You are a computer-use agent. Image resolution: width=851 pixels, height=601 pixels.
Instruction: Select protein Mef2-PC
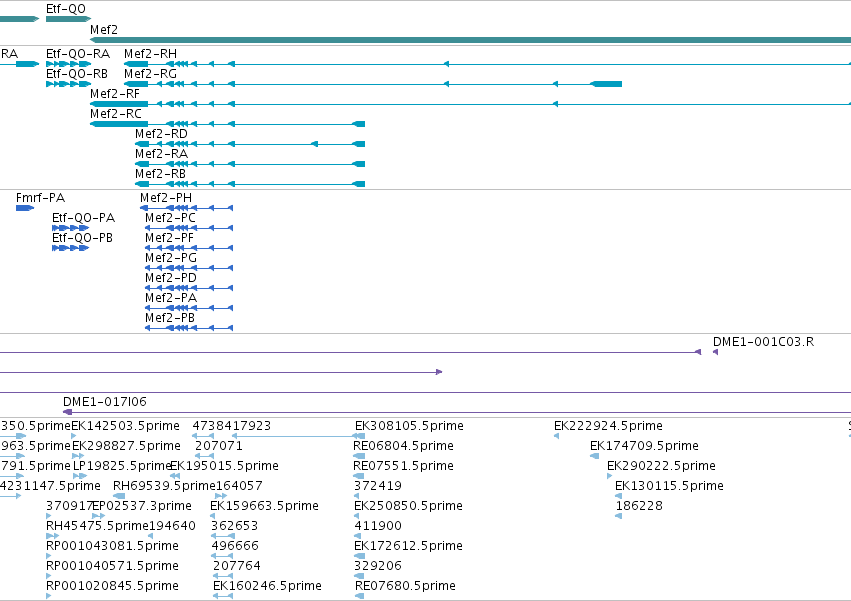[189, 228]
